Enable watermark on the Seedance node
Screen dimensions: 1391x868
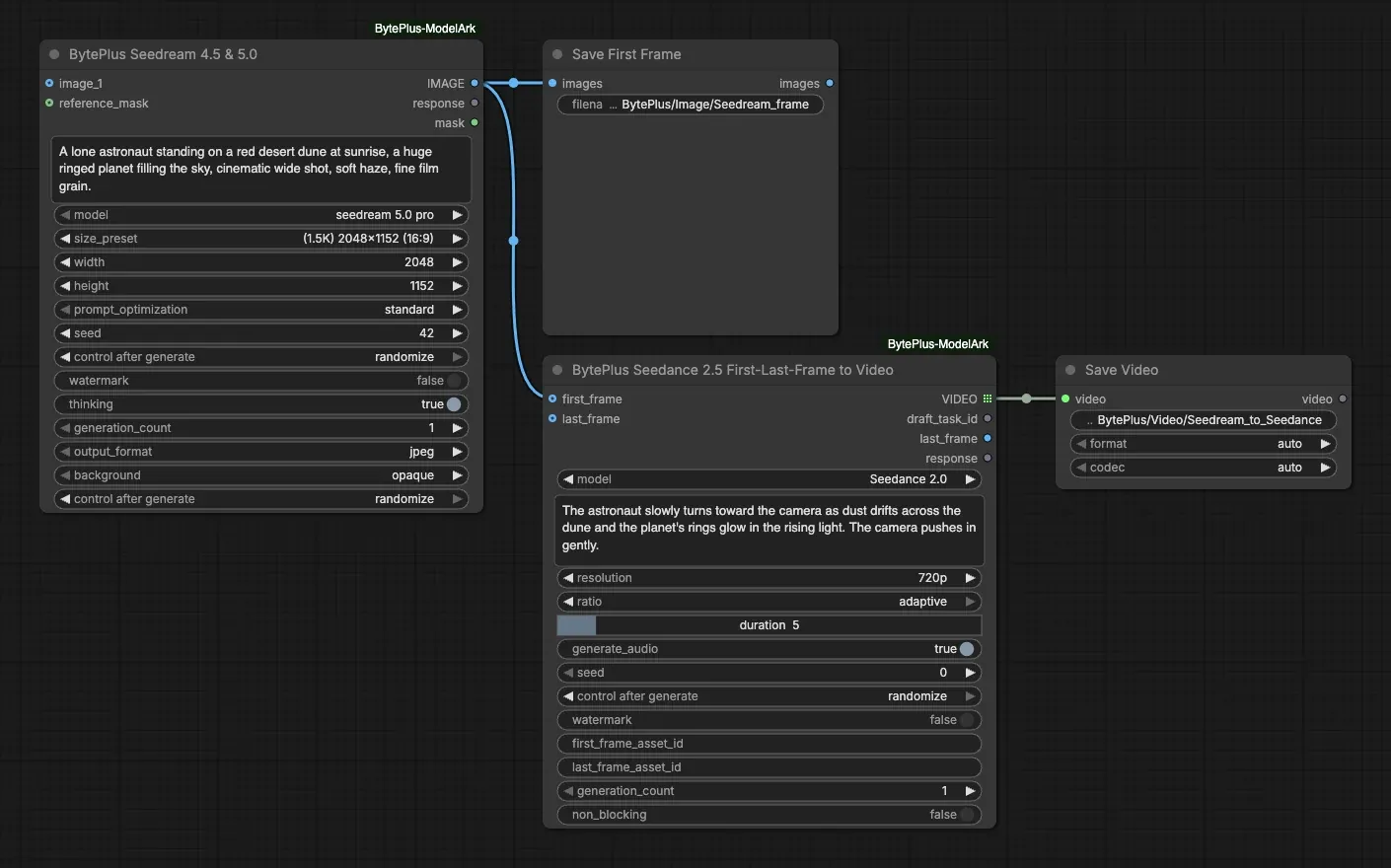(x=967, y=720)
